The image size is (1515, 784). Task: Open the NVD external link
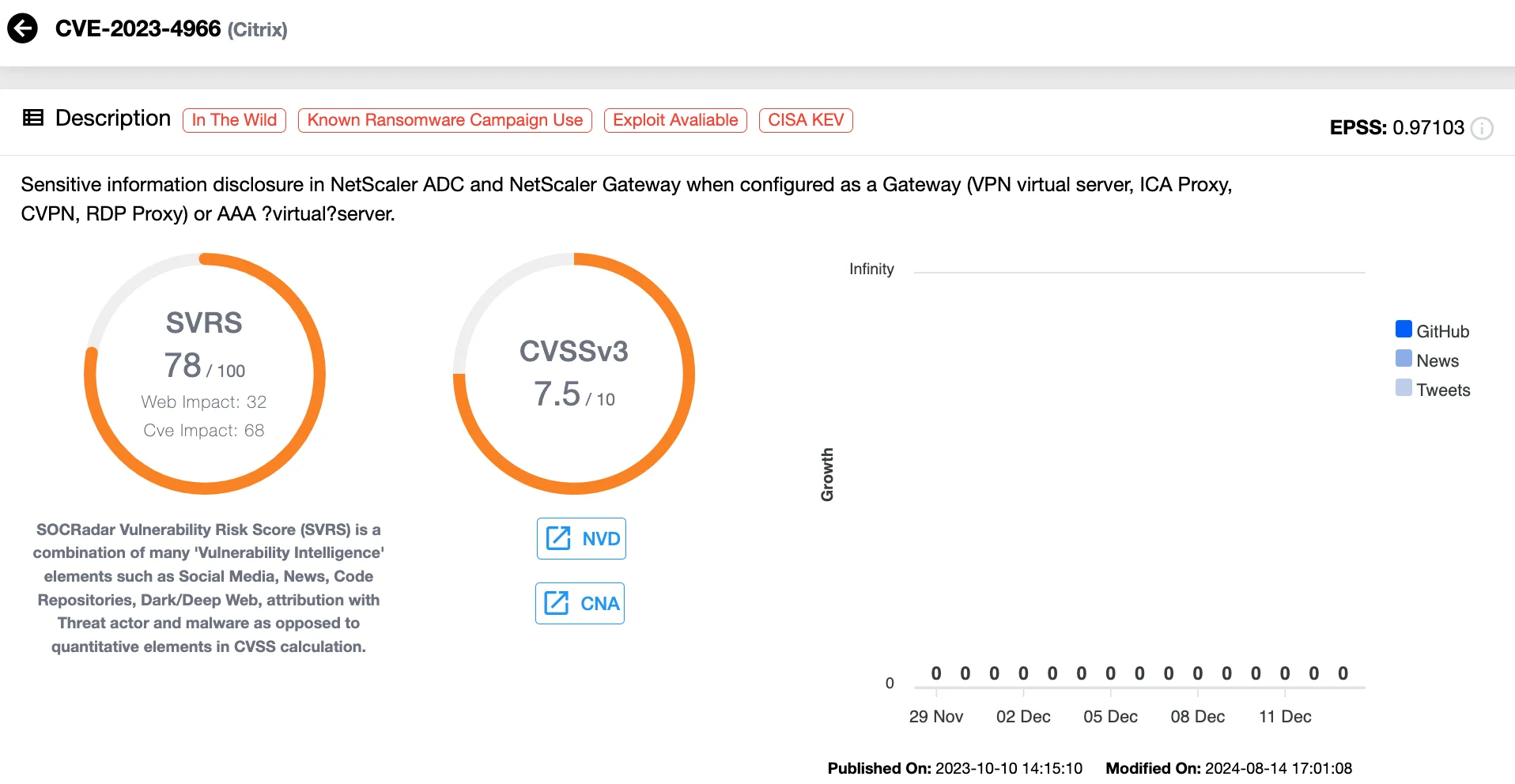tap(581, 538)
